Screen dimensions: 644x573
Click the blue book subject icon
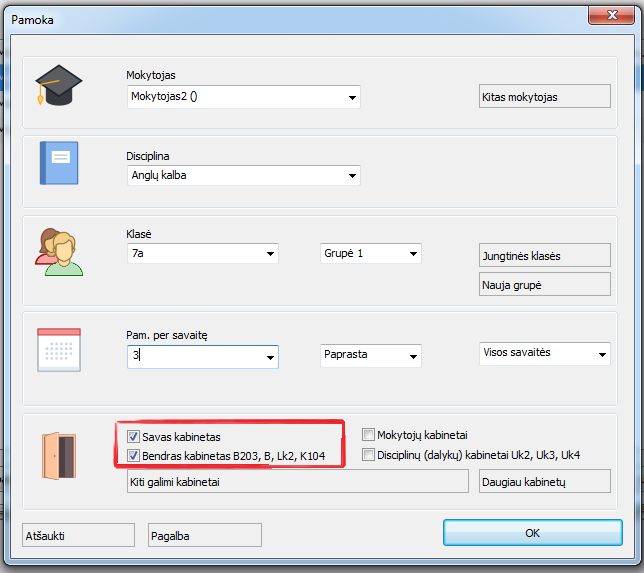click(x=58, y=162)
